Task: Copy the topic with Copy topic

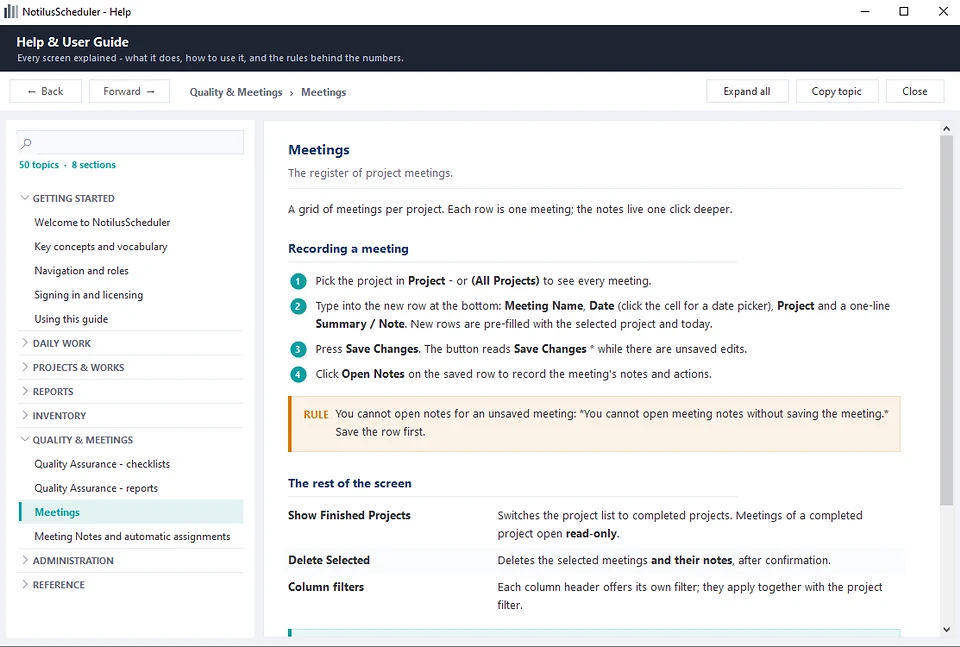Action: [x=837, y=91]
